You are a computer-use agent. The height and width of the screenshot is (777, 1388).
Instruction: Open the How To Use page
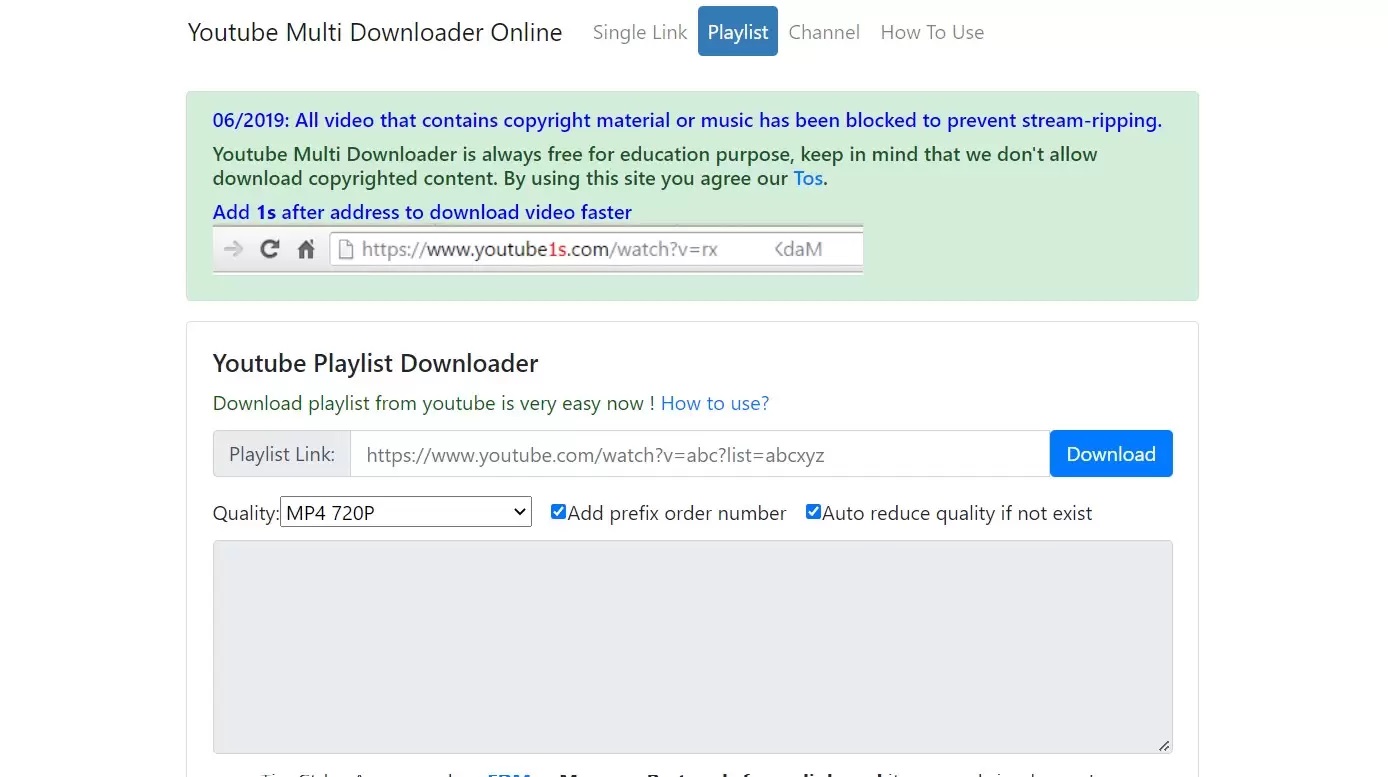932,32
